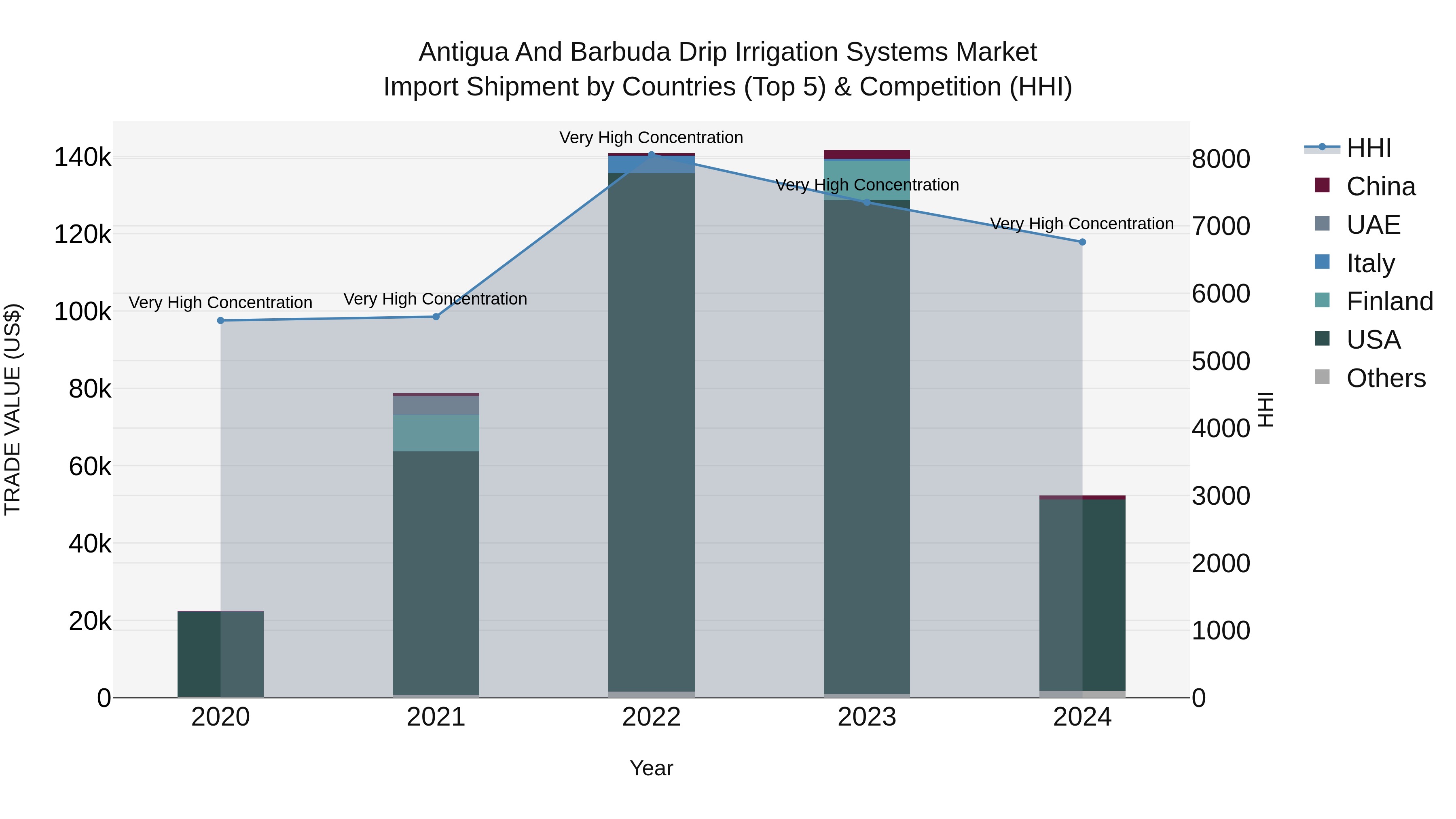Click the 100k left axis tick label

pos(83,311)
